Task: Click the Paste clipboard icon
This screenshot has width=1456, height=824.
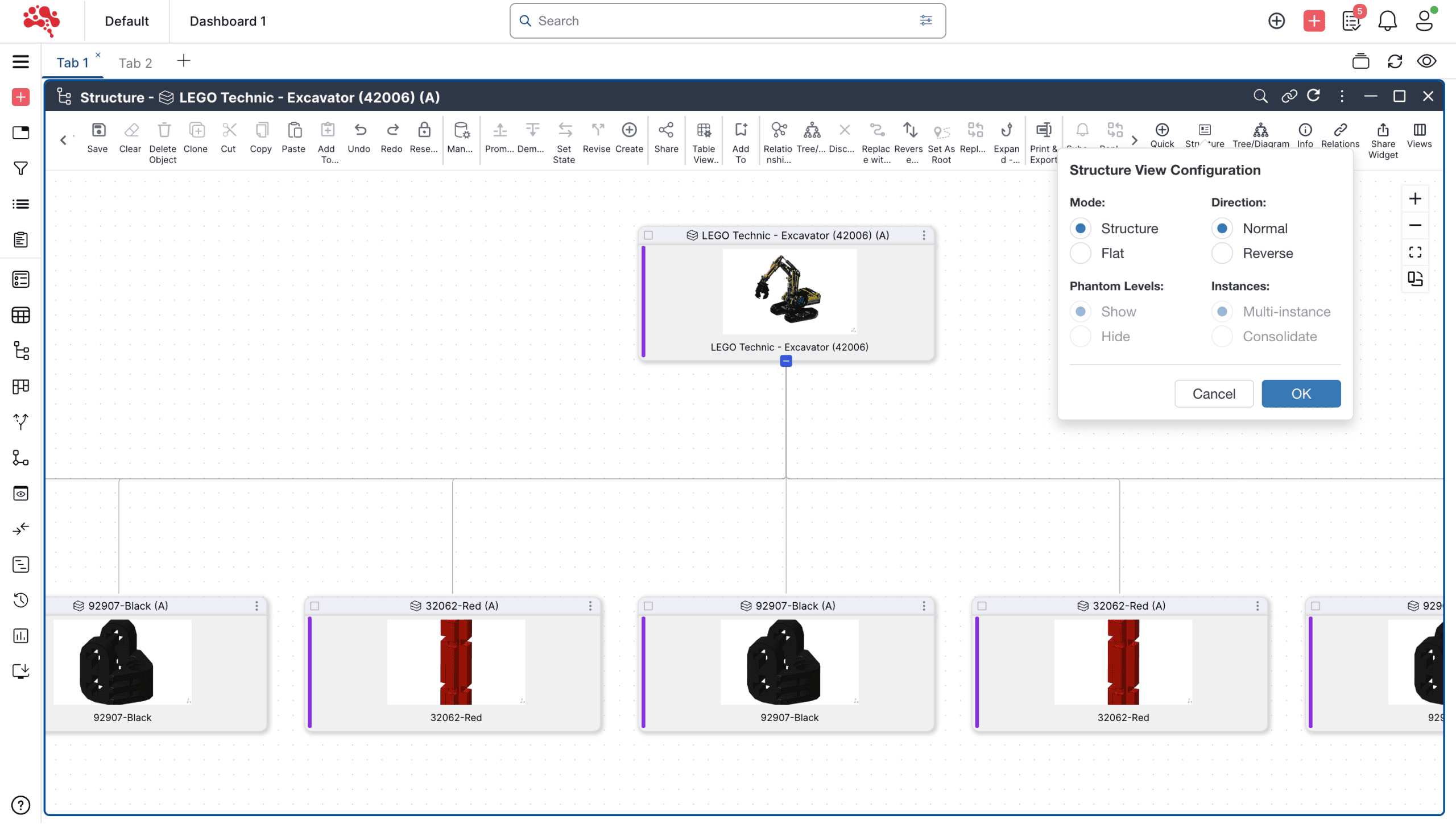Action: (x=294, y=130)
